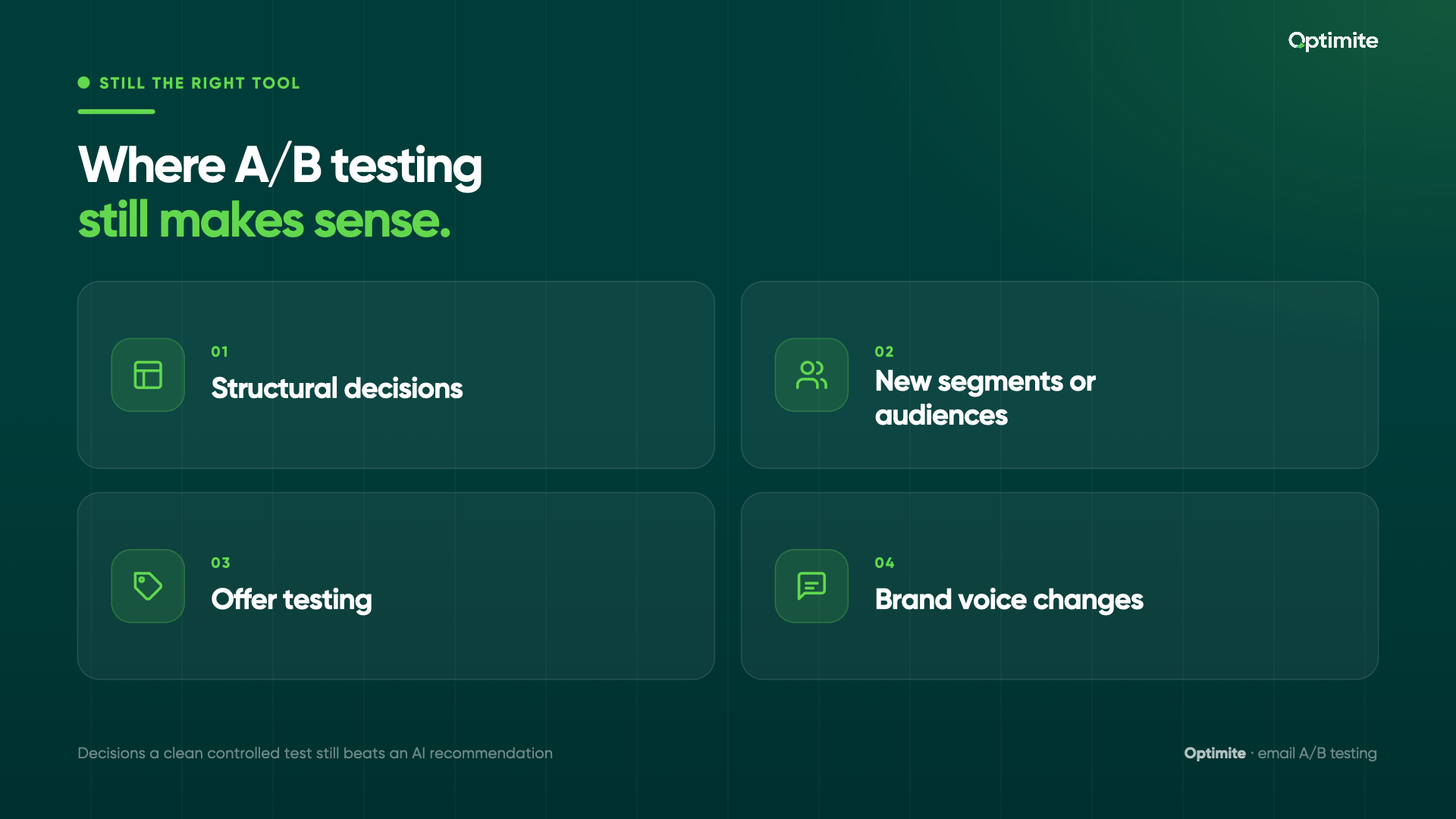Select the Brand voice changes heading
Viewport: 1456px width, 819px height.
tap(1009, 600)
